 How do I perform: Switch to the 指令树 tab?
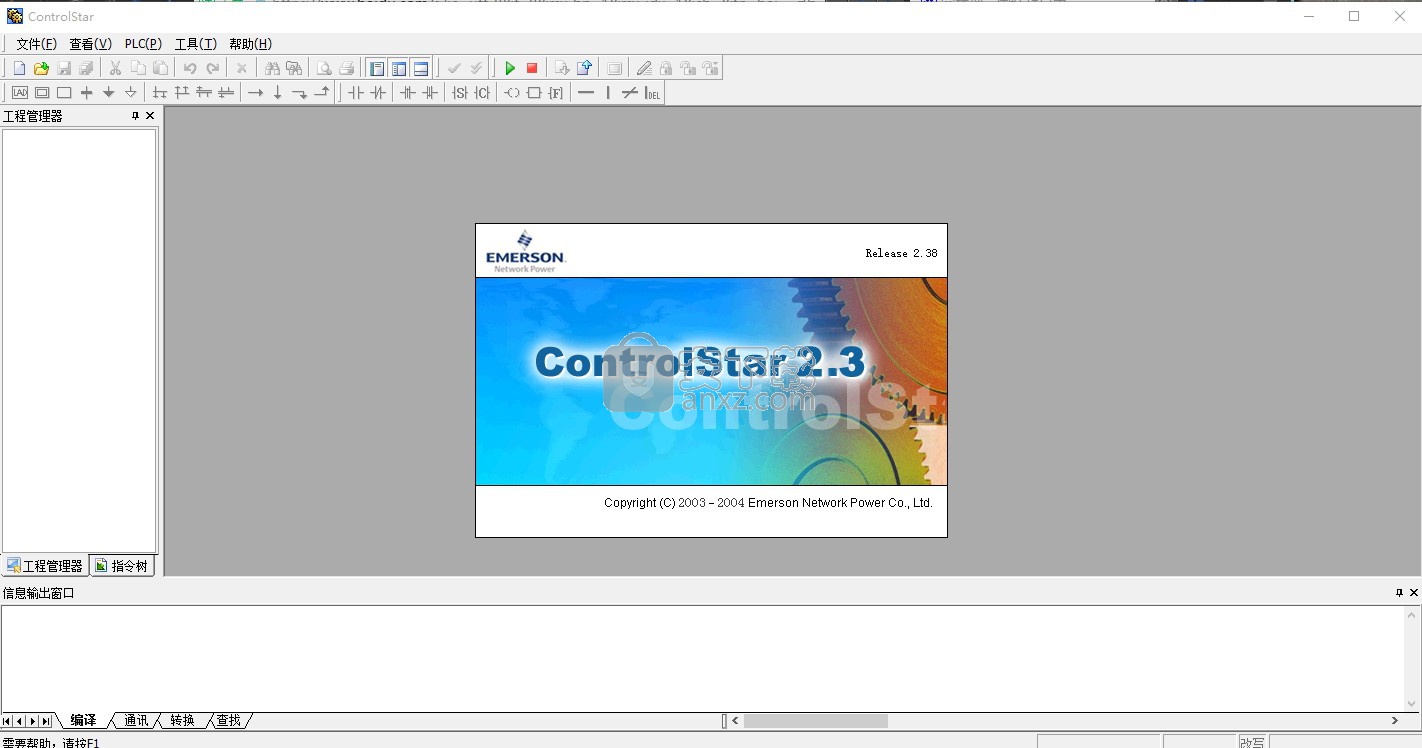click(122, 566)
